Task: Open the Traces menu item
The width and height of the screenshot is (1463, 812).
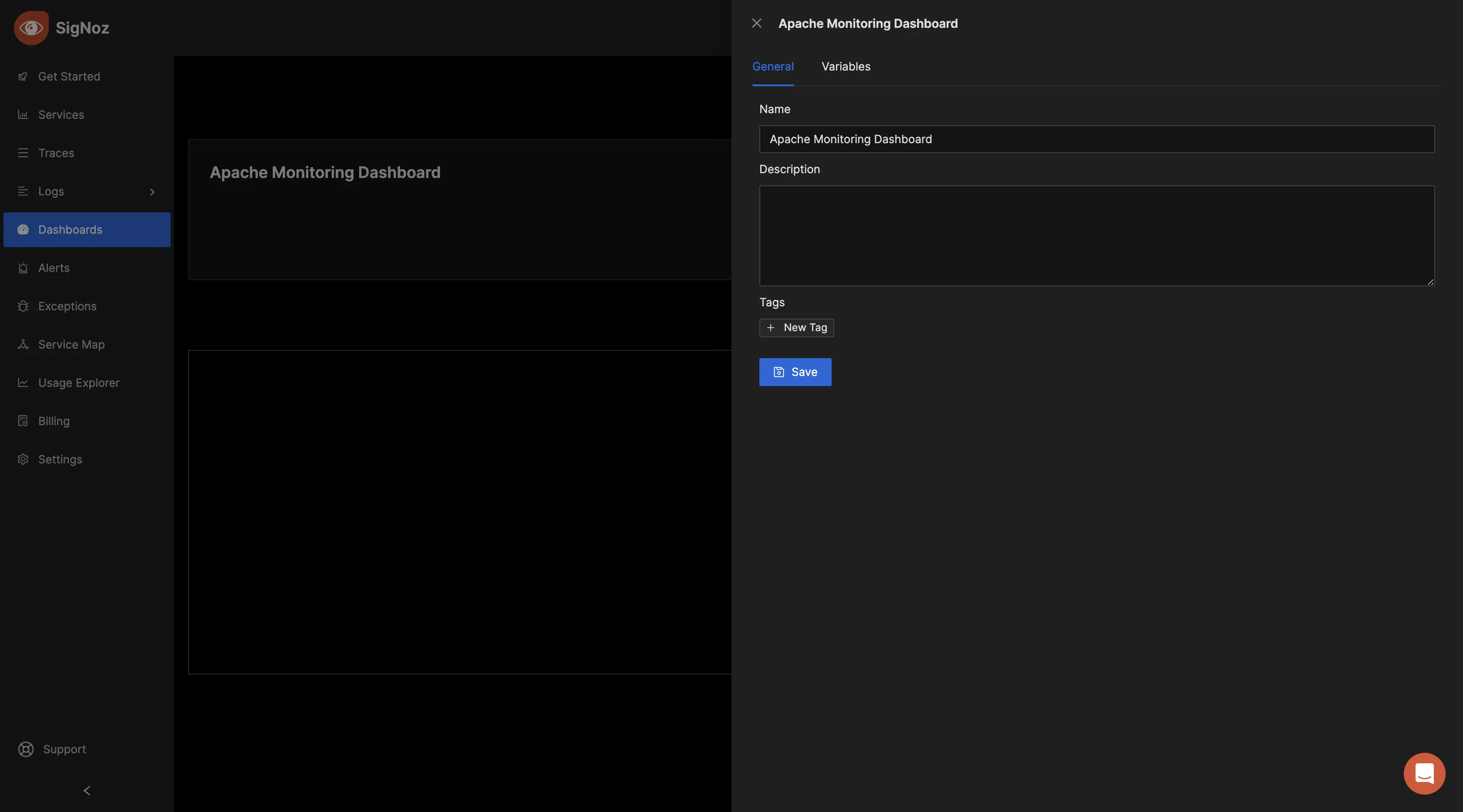Action: (x=87, y=153)
